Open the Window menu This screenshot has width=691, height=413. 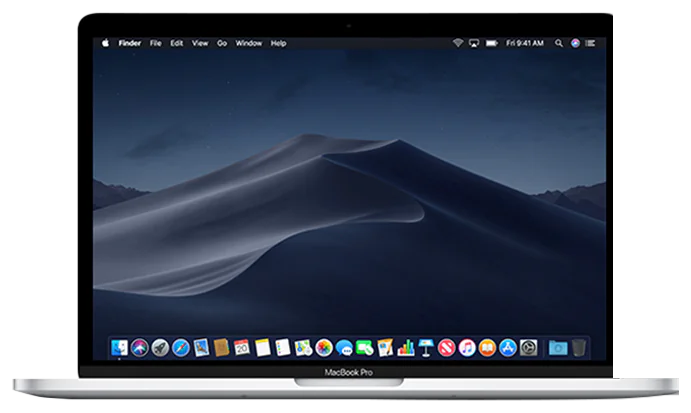(249, 43)
